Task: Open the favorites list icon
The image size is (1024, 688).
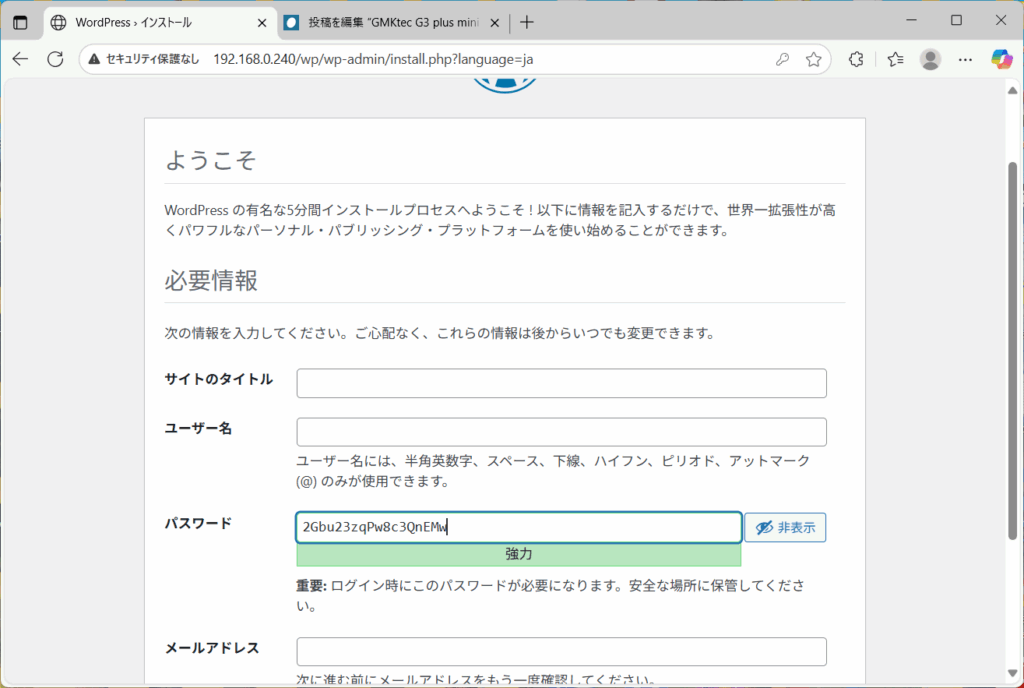Action: tap(894, 60)
